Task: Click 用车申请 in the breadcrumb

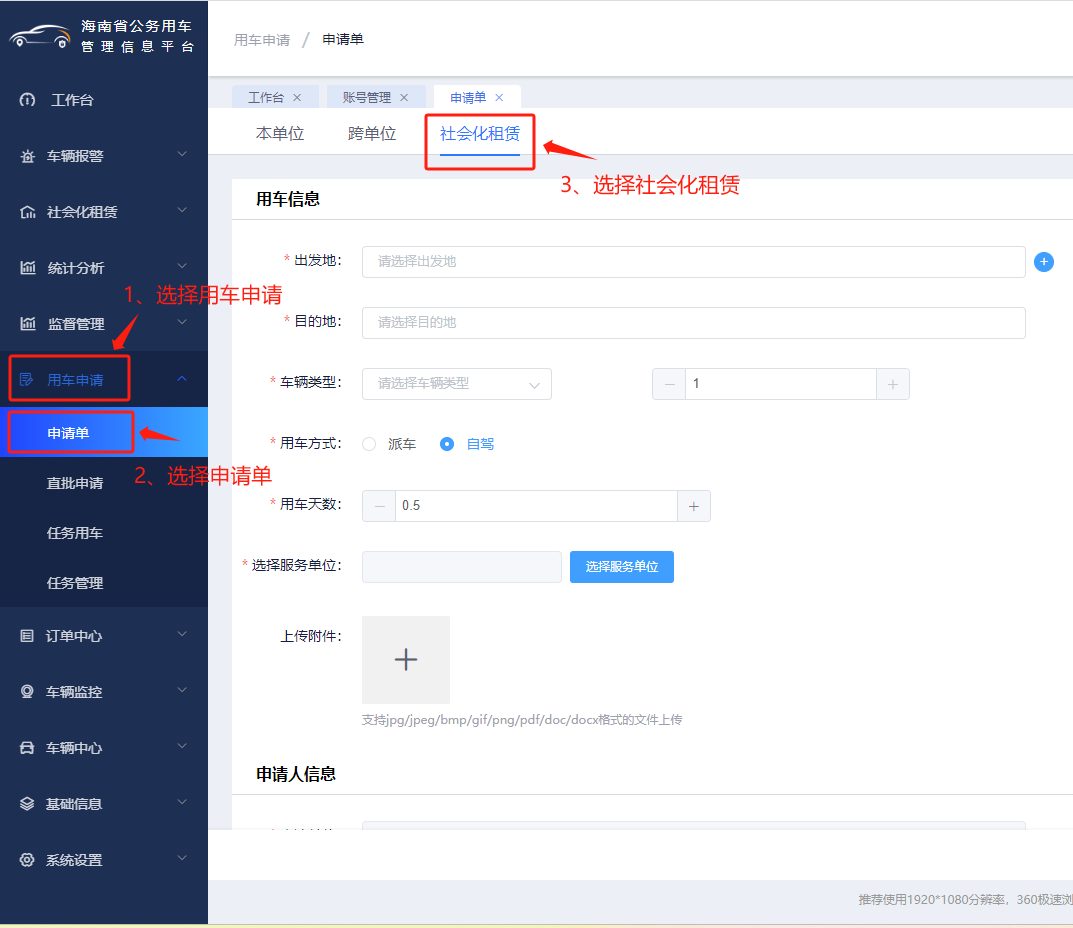Action: (x=262, y=40)
